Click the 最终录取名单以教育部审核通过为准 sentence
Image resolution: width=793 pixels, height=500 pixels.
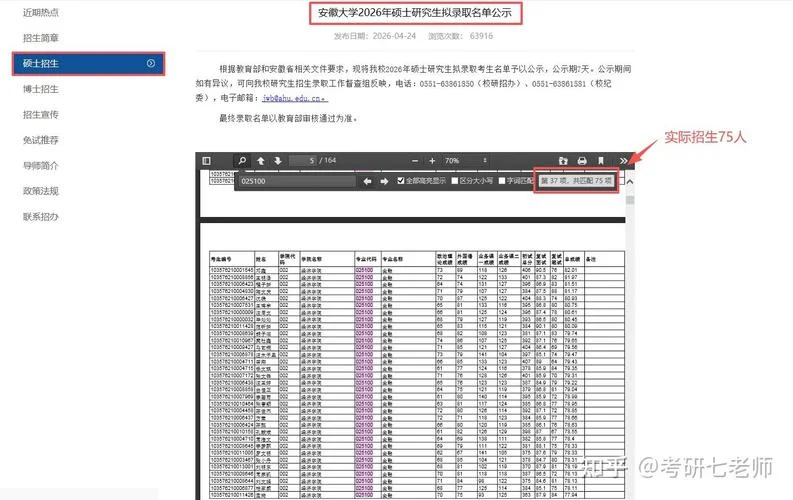tap(289, 118)
